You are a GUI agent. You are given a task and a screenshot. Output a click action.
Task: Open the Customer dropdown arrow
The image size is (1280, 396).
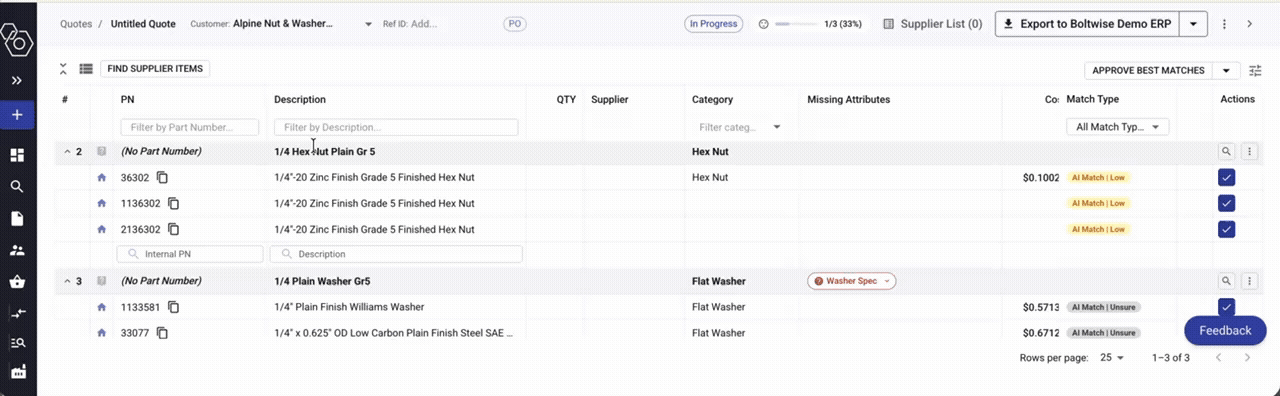pos(367,23)
